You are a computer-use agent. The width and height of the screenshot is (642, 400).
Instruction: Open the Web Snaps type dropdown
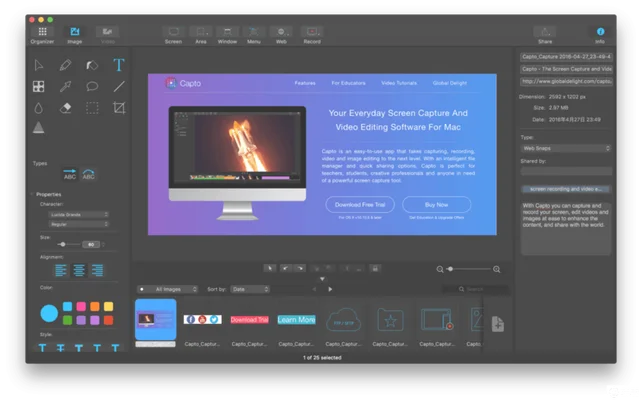click(566, 148)
